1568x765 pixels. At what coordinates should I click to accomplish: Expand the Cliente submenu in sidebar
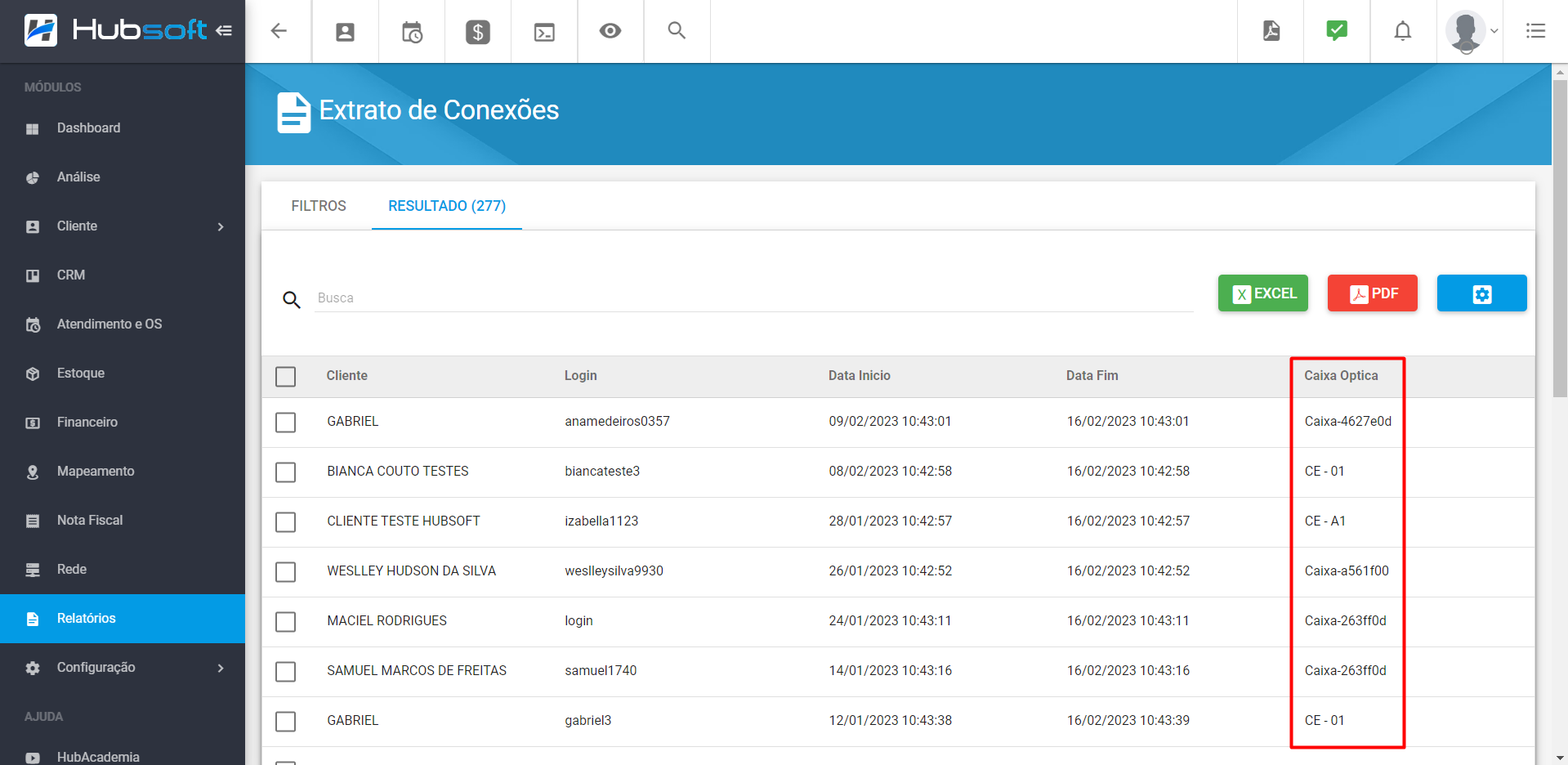pyautogui.click(x=123, y=226)
